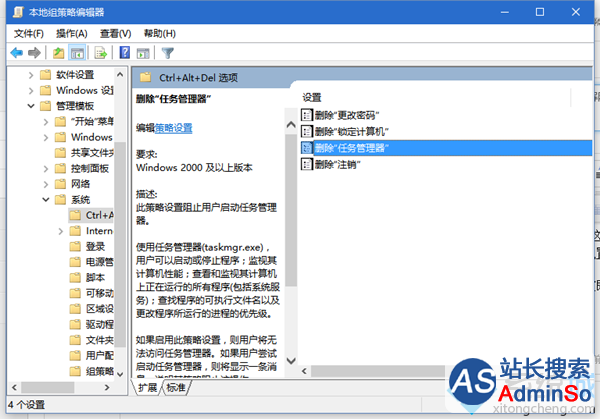This screenshot has height=419, width=600.
Task: Expand the Windows 组件 tree node
Action: [x=46, y=137]
